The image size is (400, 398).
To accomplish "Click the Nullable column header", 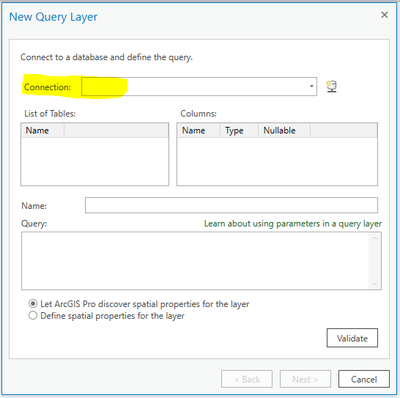I will 284,130.
